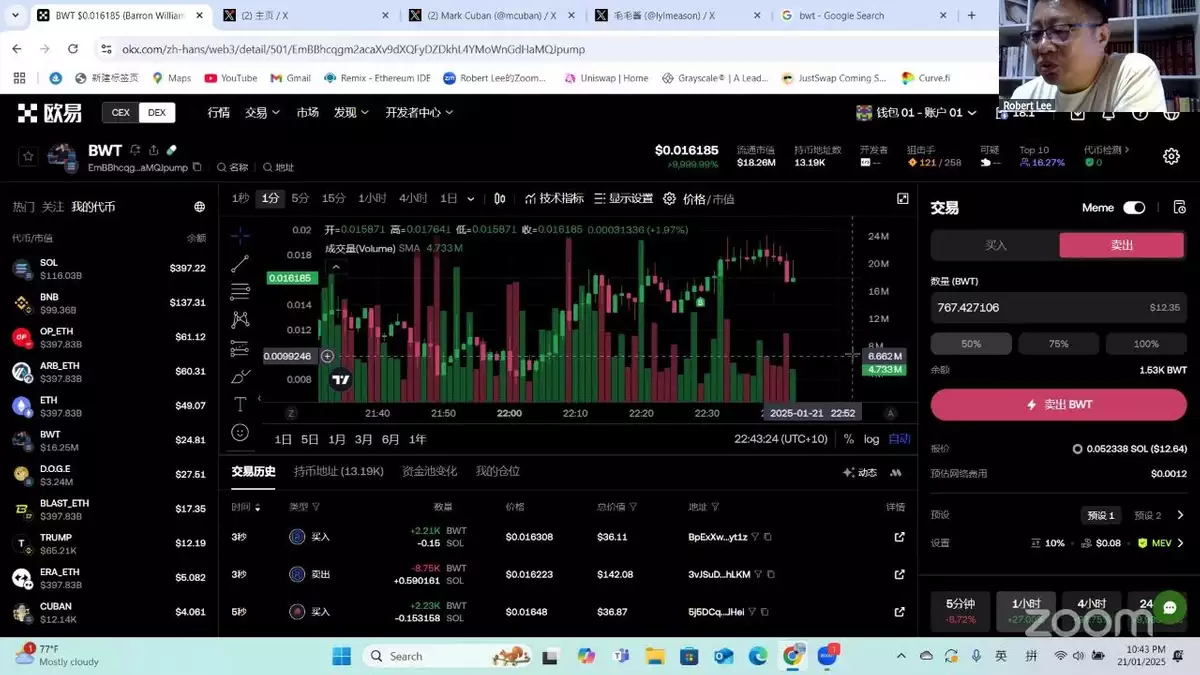Viewport: 1200px width, 675px height.
Task: Choose the pattern drawing tool
Action: [x=240, y=320]
